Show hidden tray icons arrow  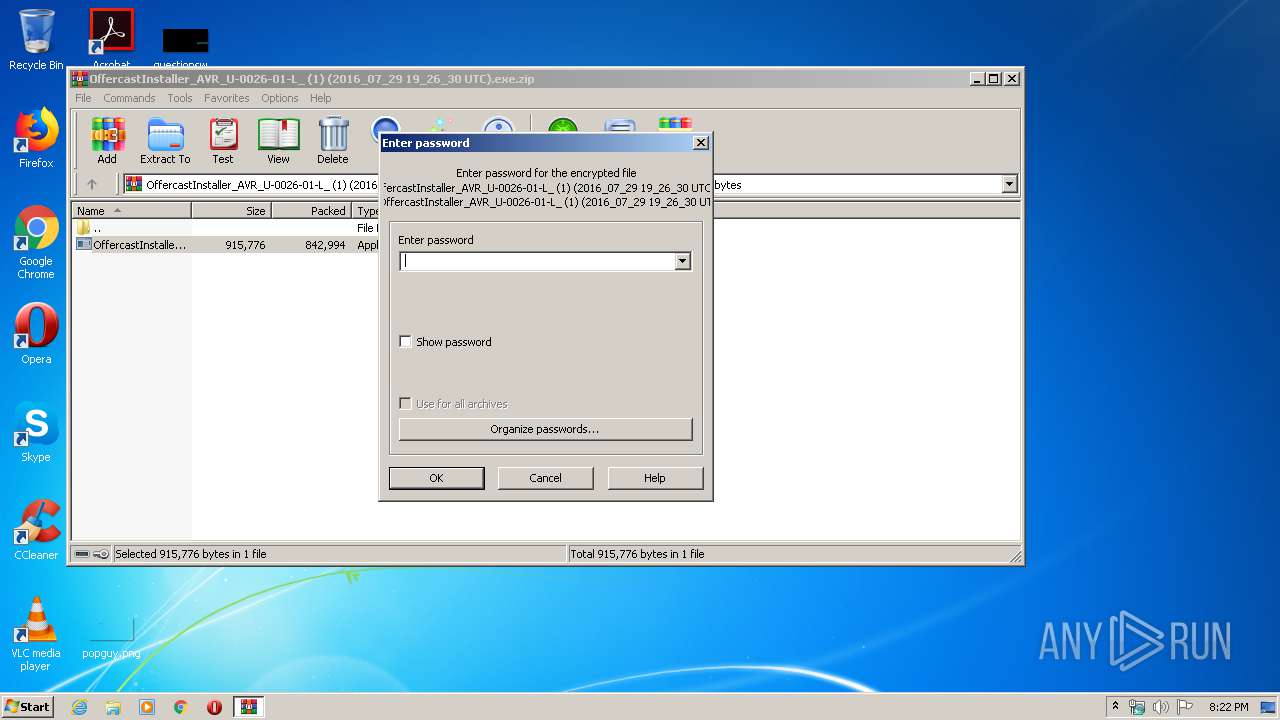pyautogui.click(x=1115, y=707)
